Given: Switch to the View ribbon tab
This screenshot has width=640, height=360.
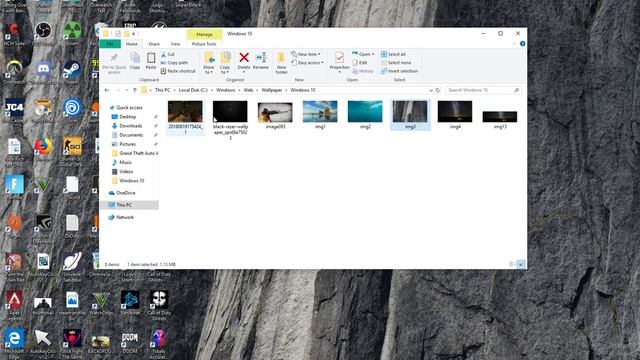Looking at the screenshot, I should pos(175,44).
